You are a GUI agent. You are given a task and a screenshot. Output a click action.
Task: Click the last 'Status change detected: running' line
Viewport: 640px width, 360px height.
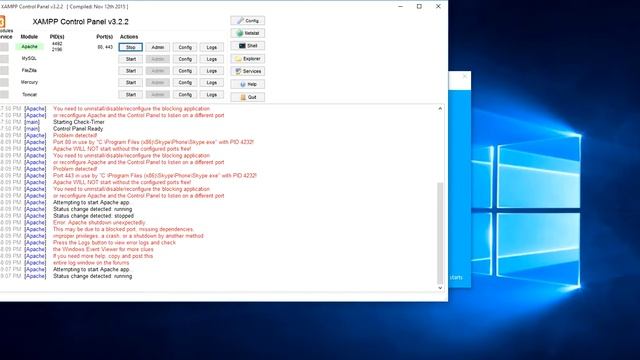coord(93,276)
